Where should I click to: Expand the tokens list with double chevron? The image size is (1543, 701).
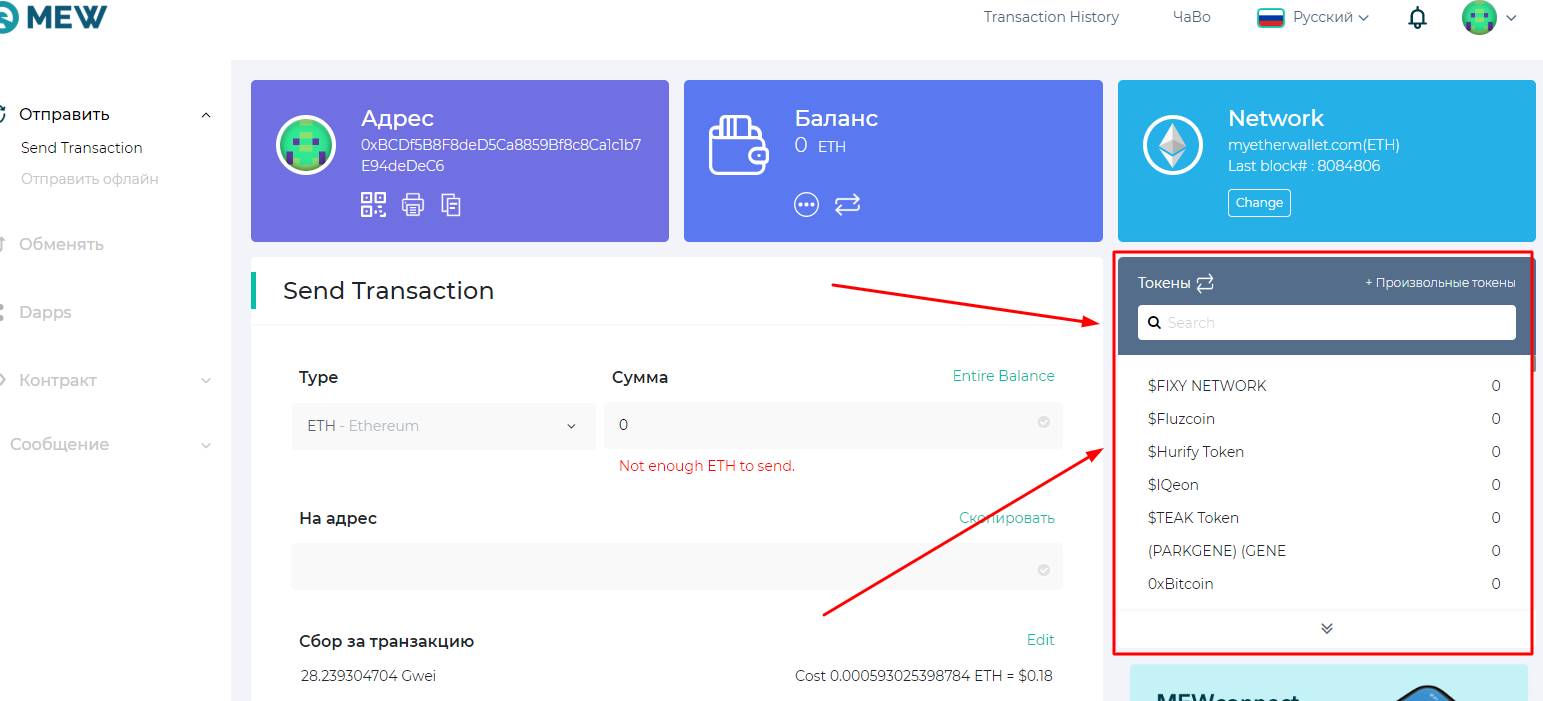tap(1326, 629)
